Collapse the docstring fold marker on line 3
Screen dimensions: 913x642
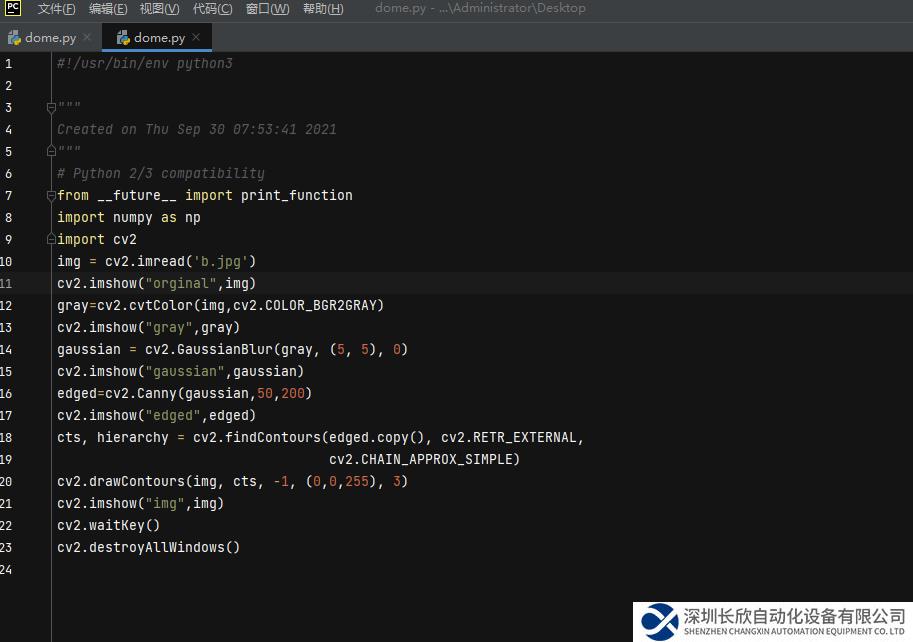[51, 108]
